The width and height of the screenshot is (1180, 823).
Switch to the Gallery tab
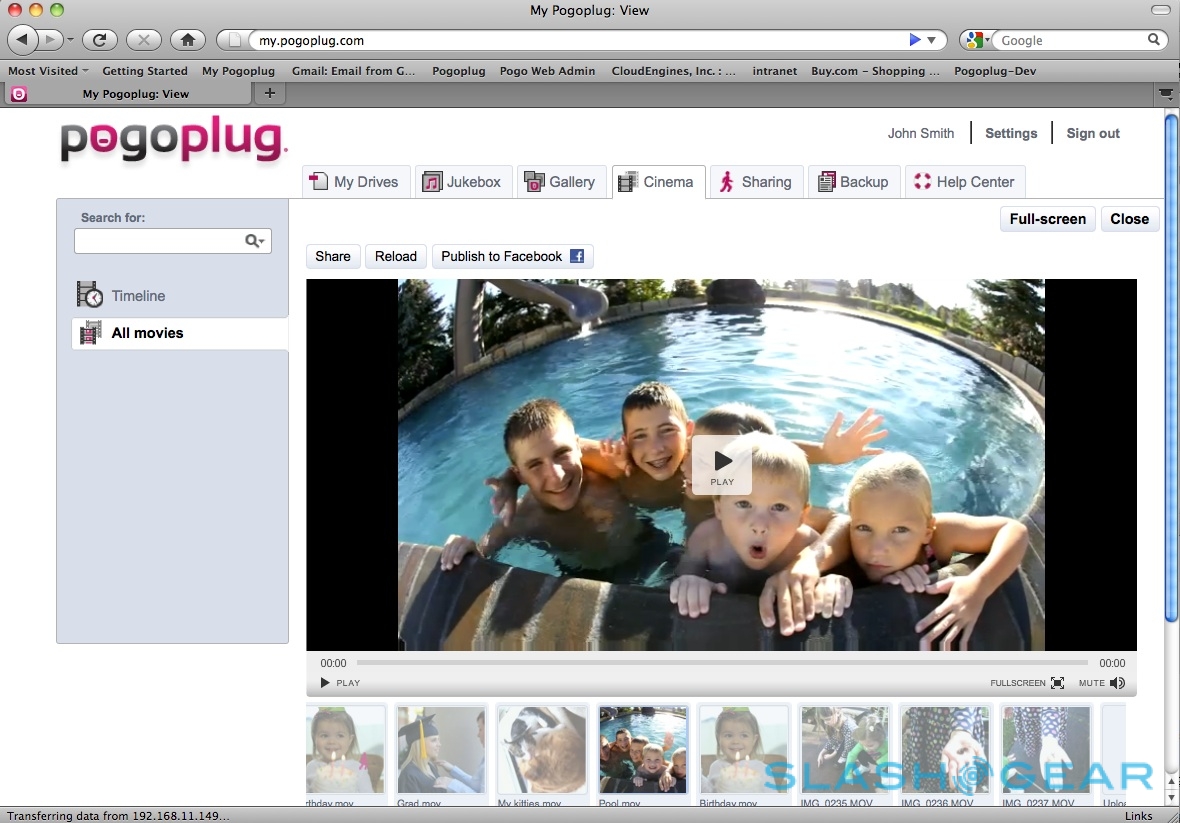tap(560, 182)
